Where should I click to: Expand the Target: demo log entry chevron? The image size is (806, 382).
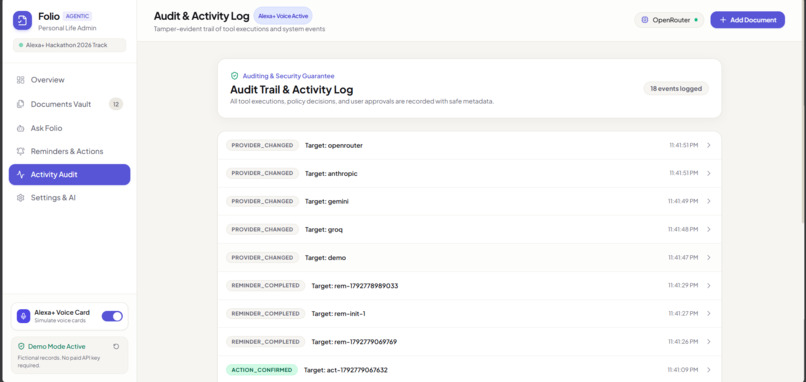click(708, 258)
